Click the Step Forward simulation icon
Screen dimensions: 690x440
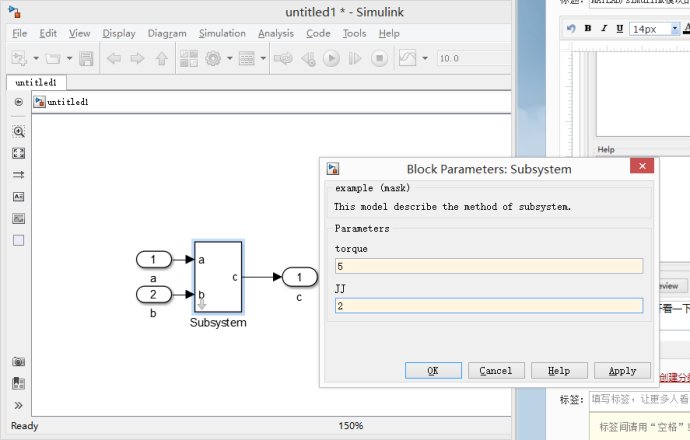tap(355, 59)
